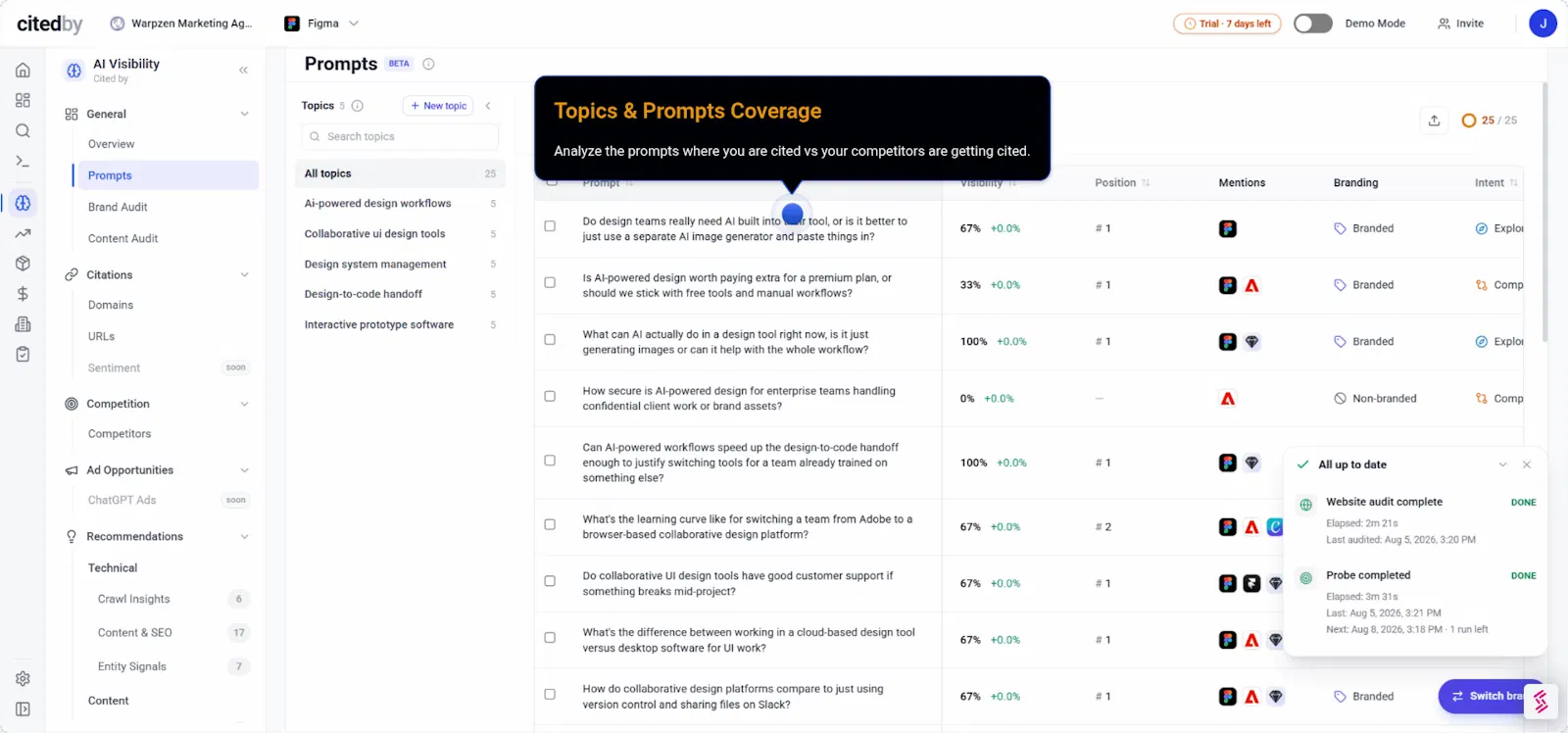Click Adobe mention icon in the 0% visibility row
Image resolution: width=1568 pixels, height=733 pixels.
pyautogui.click(x=1227, y=399)
